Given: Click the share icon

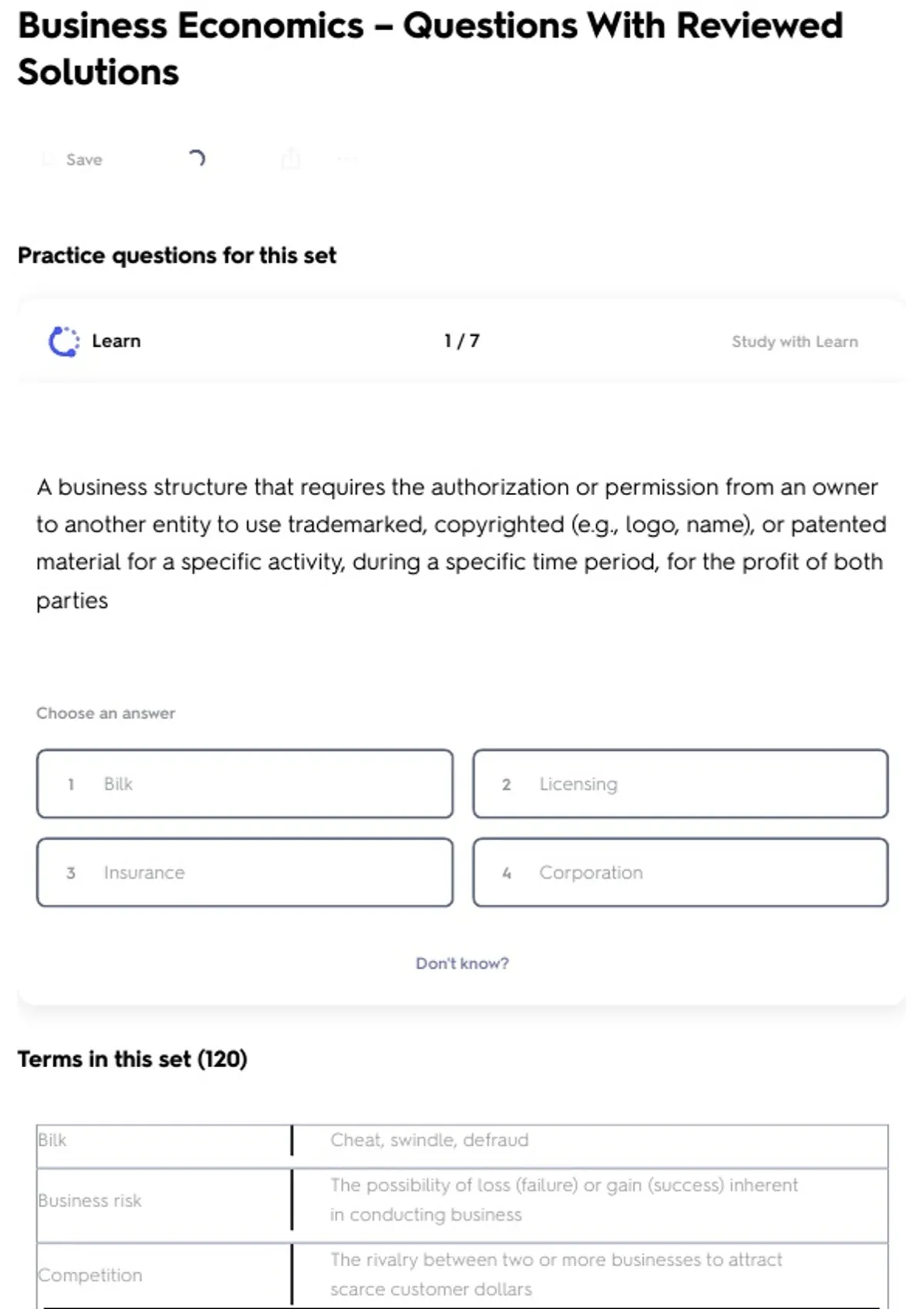Looking at the screenshot, I should (x=290, y=159).
